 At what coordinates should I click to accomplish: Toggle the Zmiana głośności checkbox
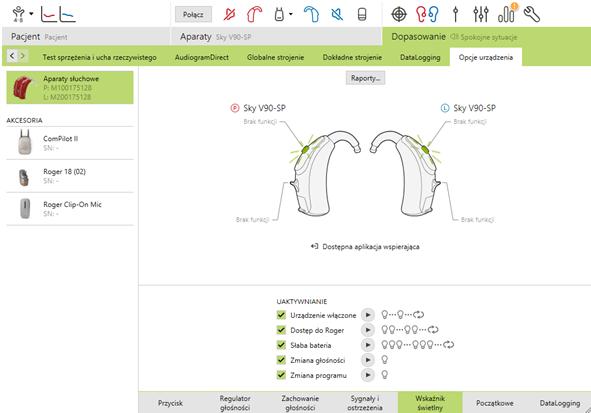(x=281, y=360)
